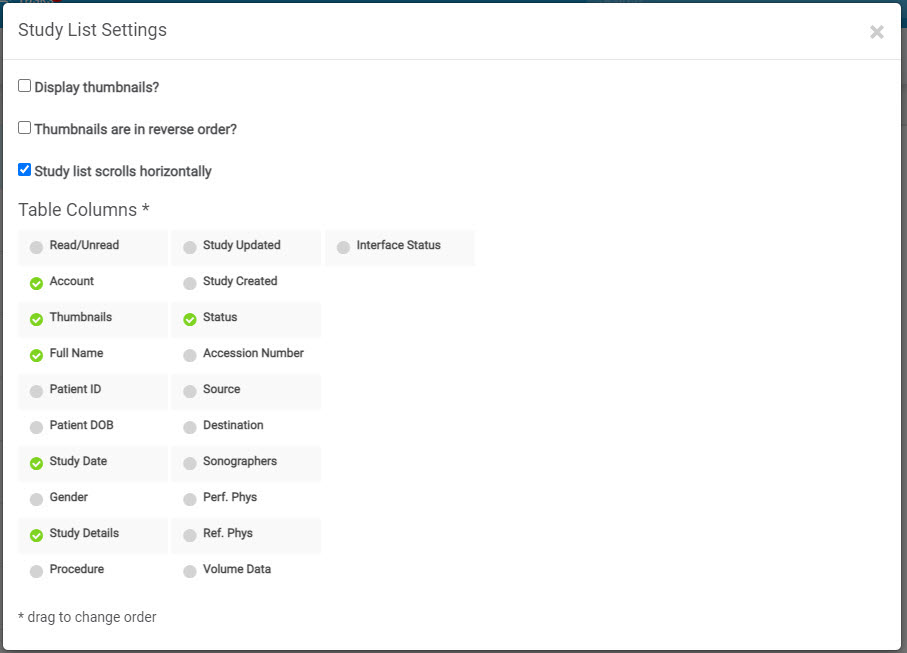
Task: Click the Interface Status label
Action: [399, 245]
